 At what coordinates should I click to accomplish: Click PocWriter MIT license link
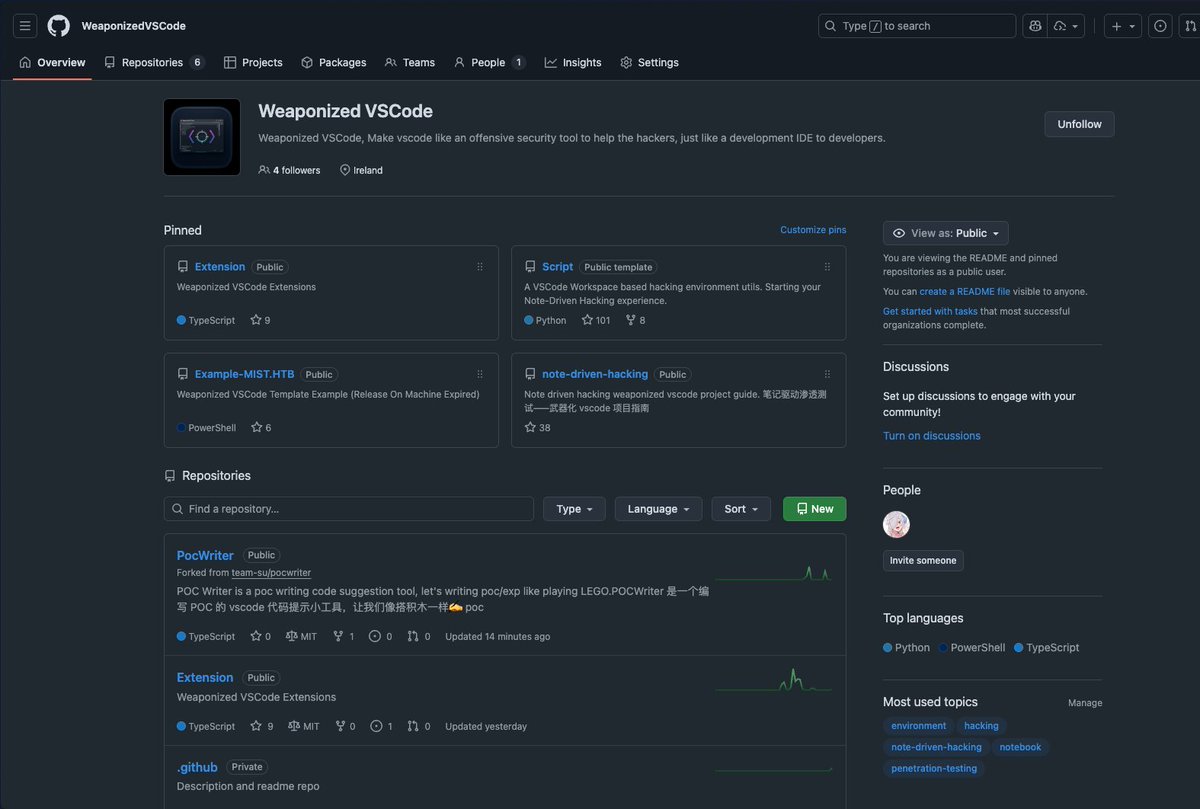pyautogui.click(x=302, y=636)
